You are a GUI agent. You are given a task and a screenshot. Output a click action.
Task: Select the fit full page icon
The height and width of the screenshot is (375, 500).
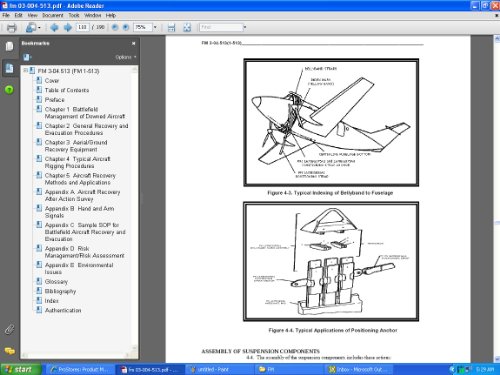coord(187,28)
